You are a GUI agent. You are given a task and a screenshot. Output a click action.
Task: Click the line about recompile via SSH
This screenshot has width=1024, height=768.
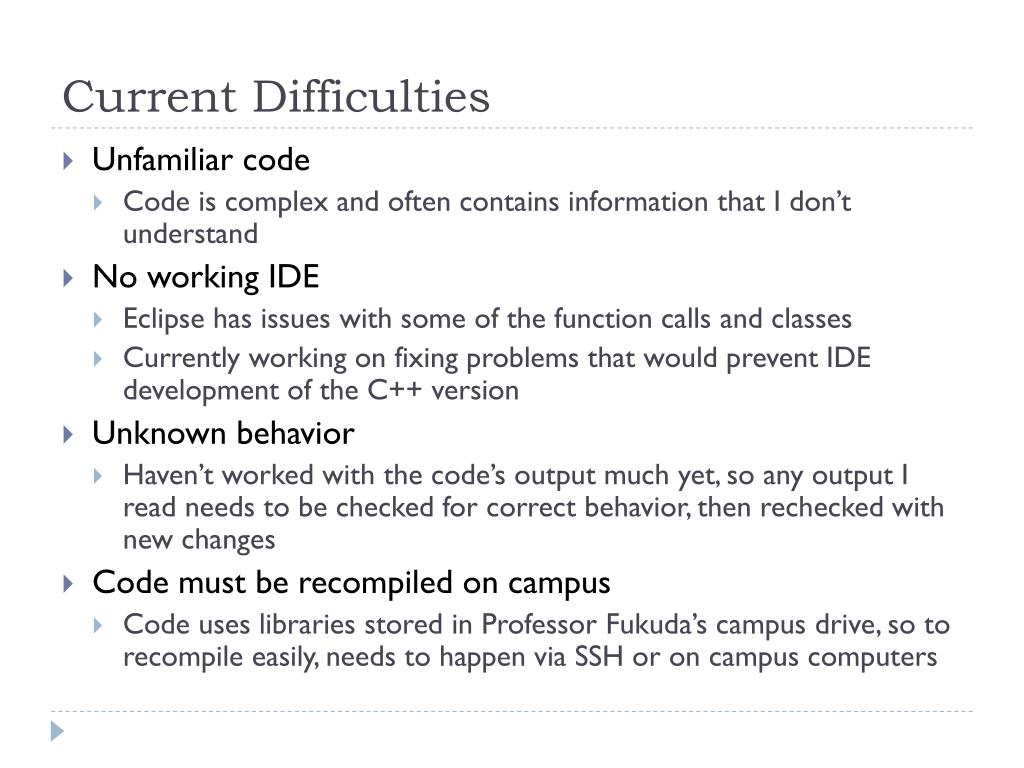[530, 657]
